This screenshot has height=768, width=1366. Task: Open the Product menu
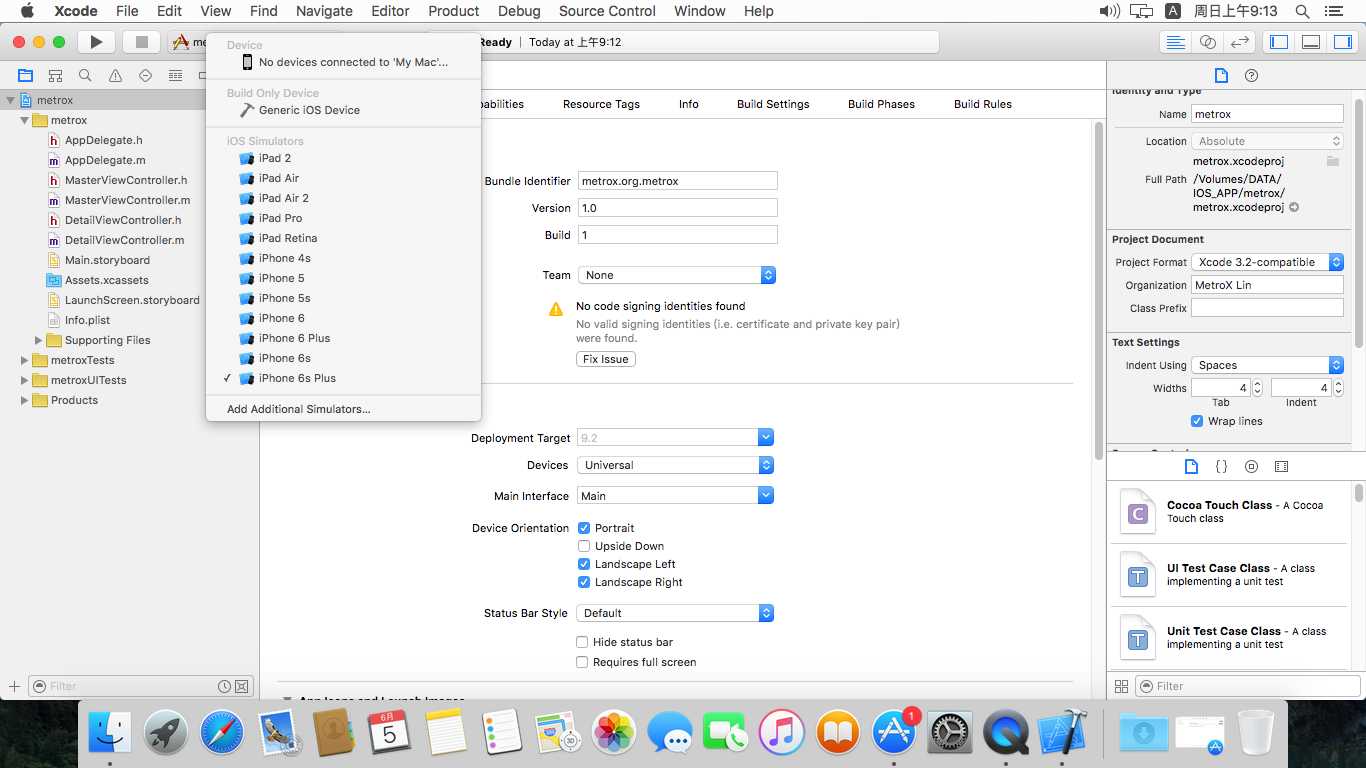coord(454,11)
